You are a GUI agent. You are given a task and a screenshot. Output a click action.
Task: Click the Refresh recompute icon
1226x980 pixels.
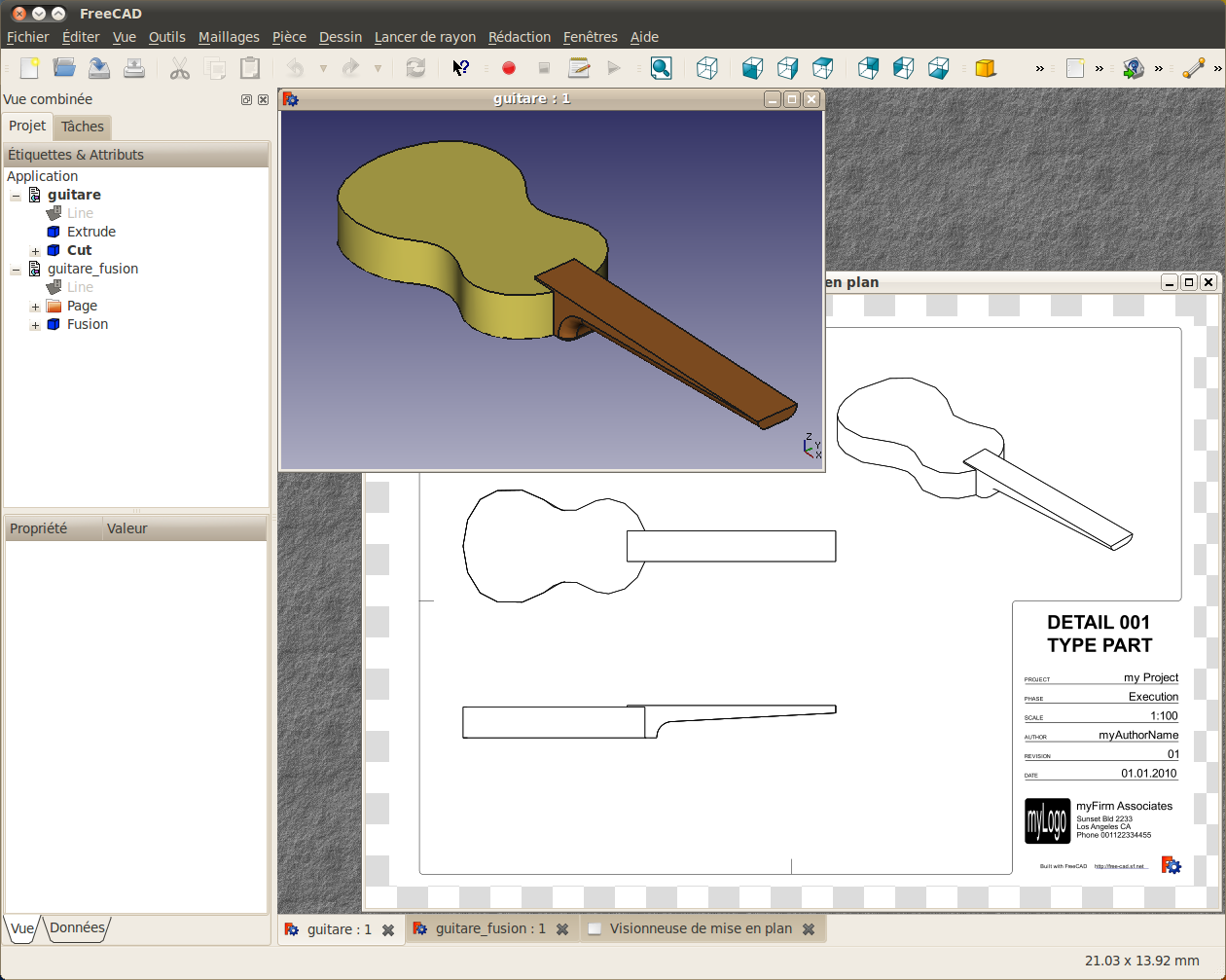tap(415, 68)
